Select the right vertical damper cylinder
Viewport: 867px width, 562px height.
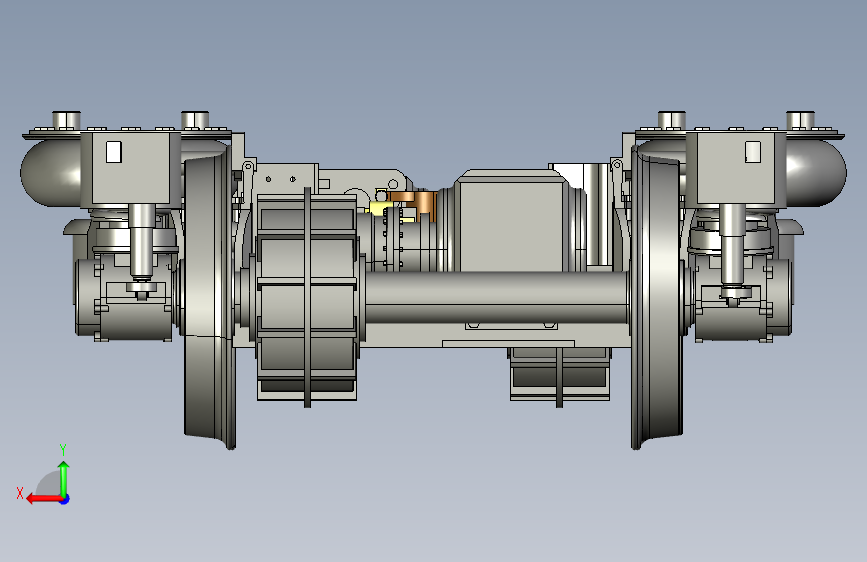pyautogui.click(x=733, y=241)
